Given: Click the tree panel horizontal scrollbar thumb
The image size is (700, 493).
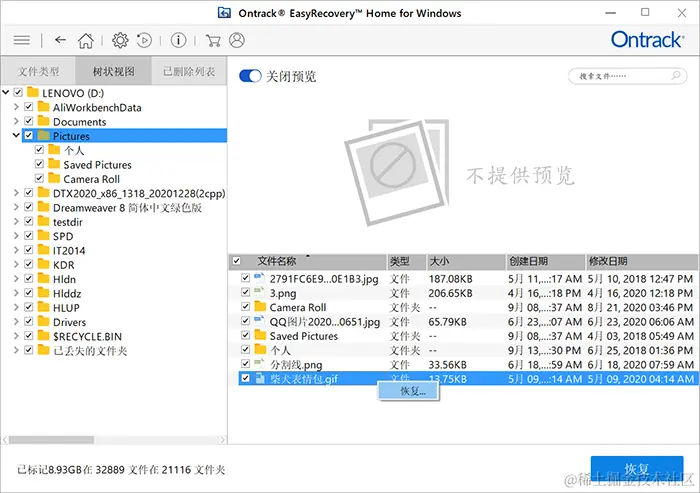Looking at the screenshot, I should tap(51, 440).
